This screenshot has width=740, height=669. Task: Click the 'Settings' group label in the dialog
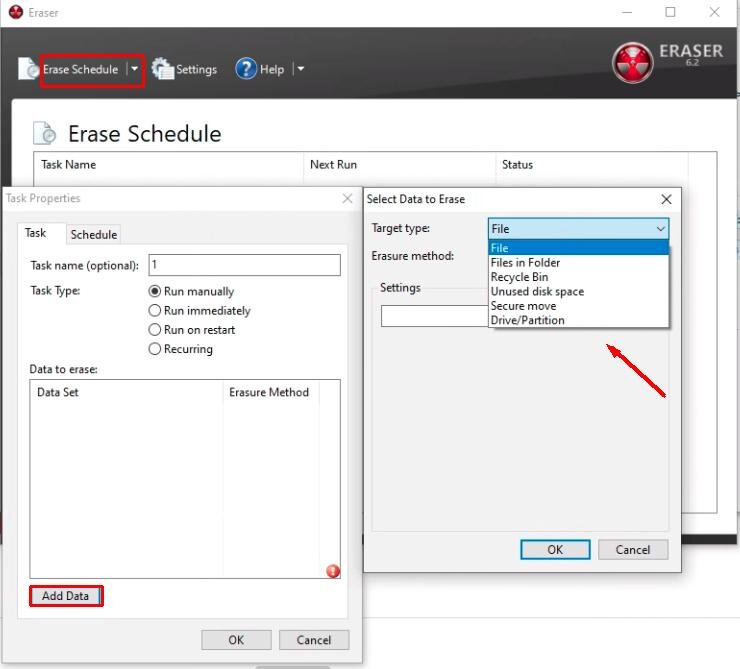[x=400, y=287]
